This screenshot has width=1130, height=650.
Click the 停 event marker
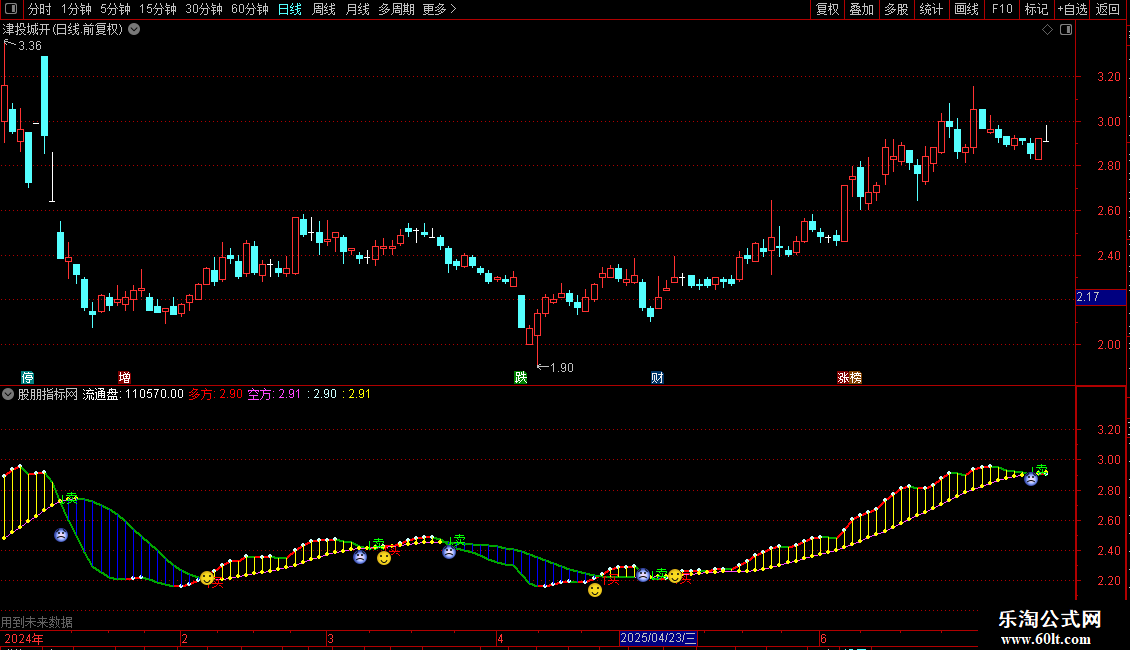pyautogui.click(x=27, y=378)
